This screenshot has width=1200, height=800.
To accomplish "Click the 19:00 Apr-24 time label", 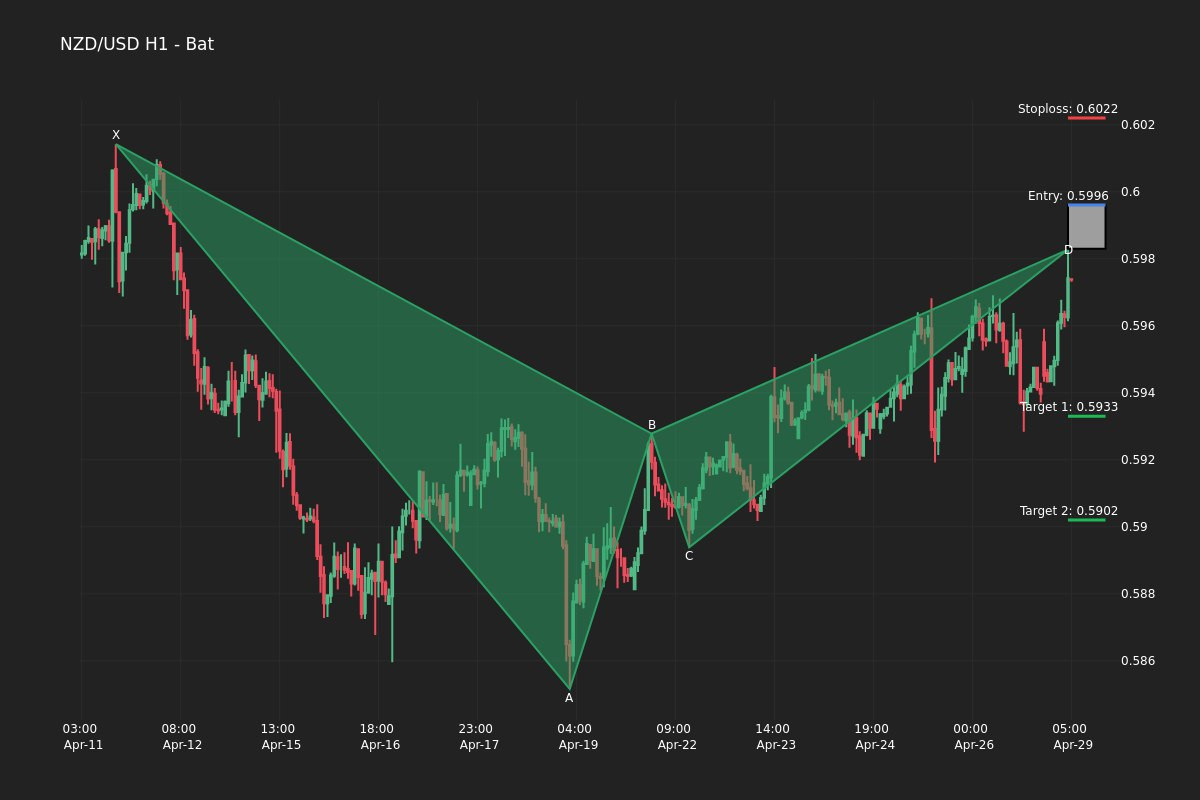I will click(x=873, y=737).
